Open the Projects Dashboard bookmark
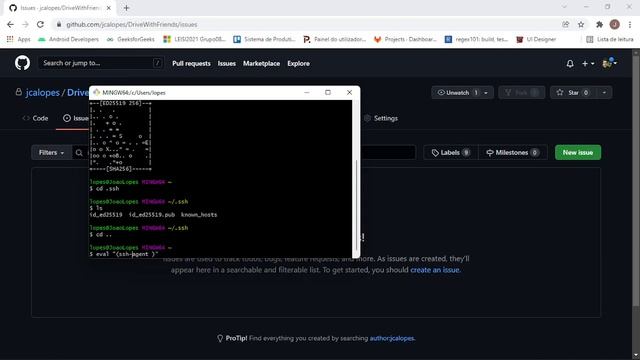 (405, 39)
